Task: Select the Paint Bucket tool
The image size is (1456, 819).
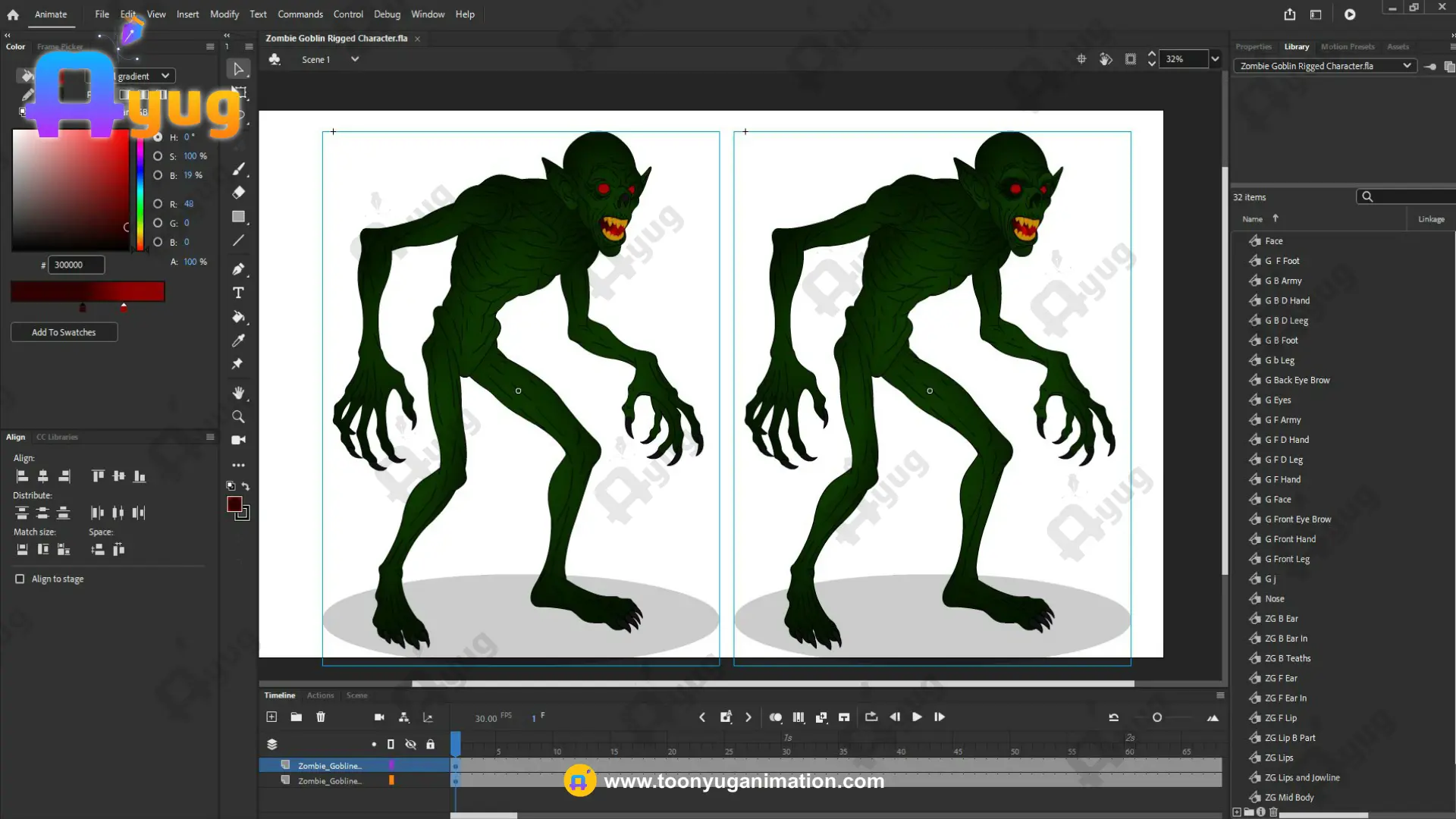Action: pos(238,317)
